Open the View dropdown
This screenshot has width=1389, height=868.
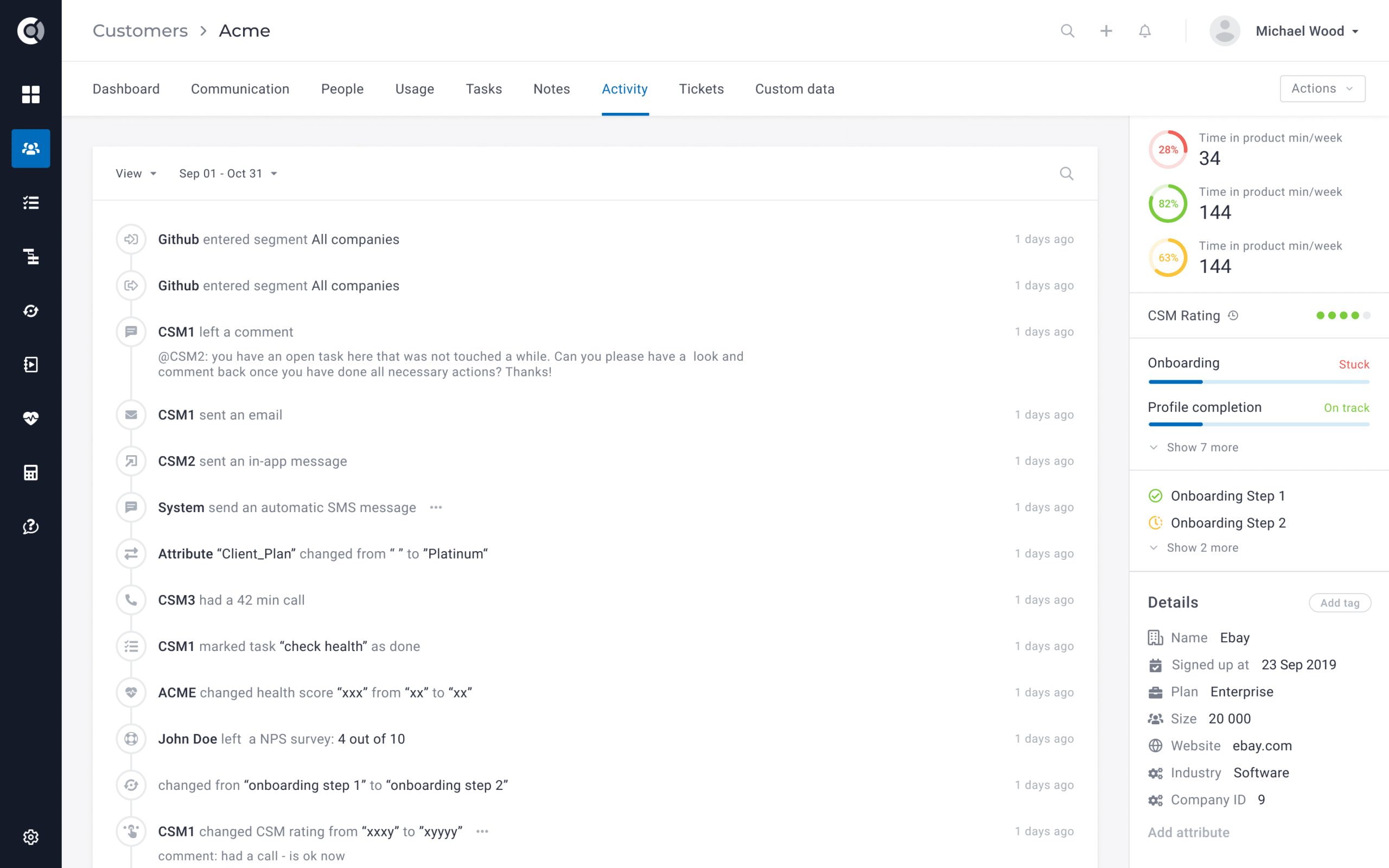(x=136, y=174)
